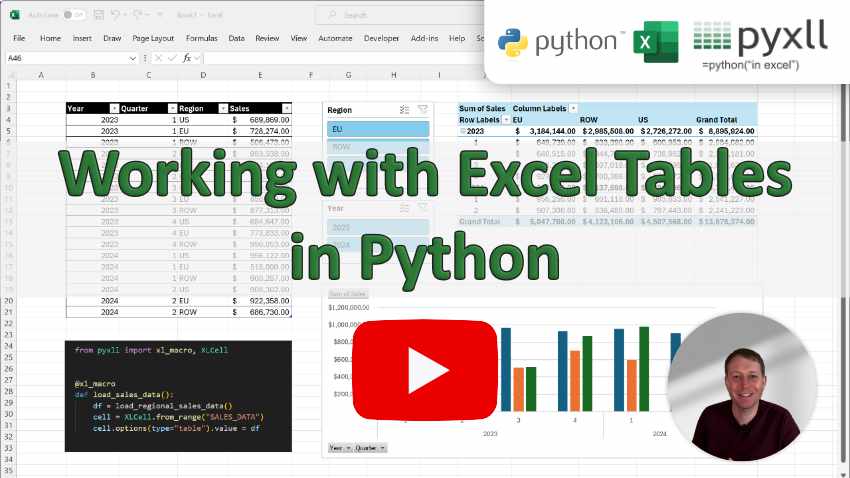This screenshot has width=850, height=478.
Task: Toggle Multi-Select icon on Region slicer
Action: click(404, 109)
